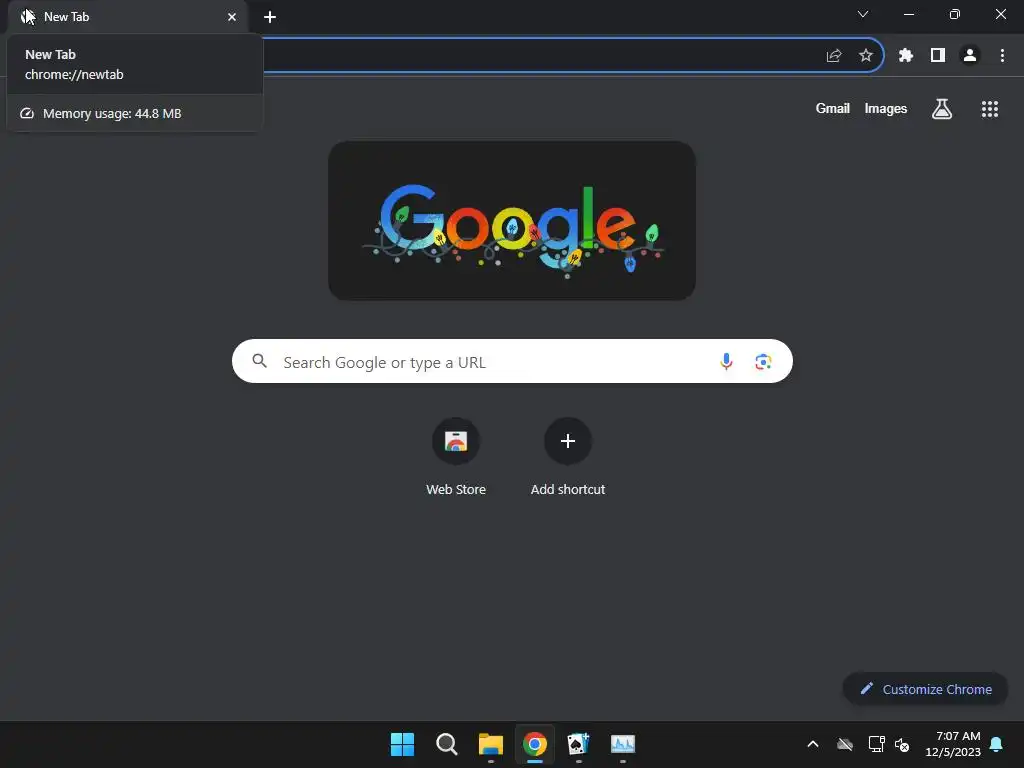Open the Gmail link

click(x=833, y=108)
